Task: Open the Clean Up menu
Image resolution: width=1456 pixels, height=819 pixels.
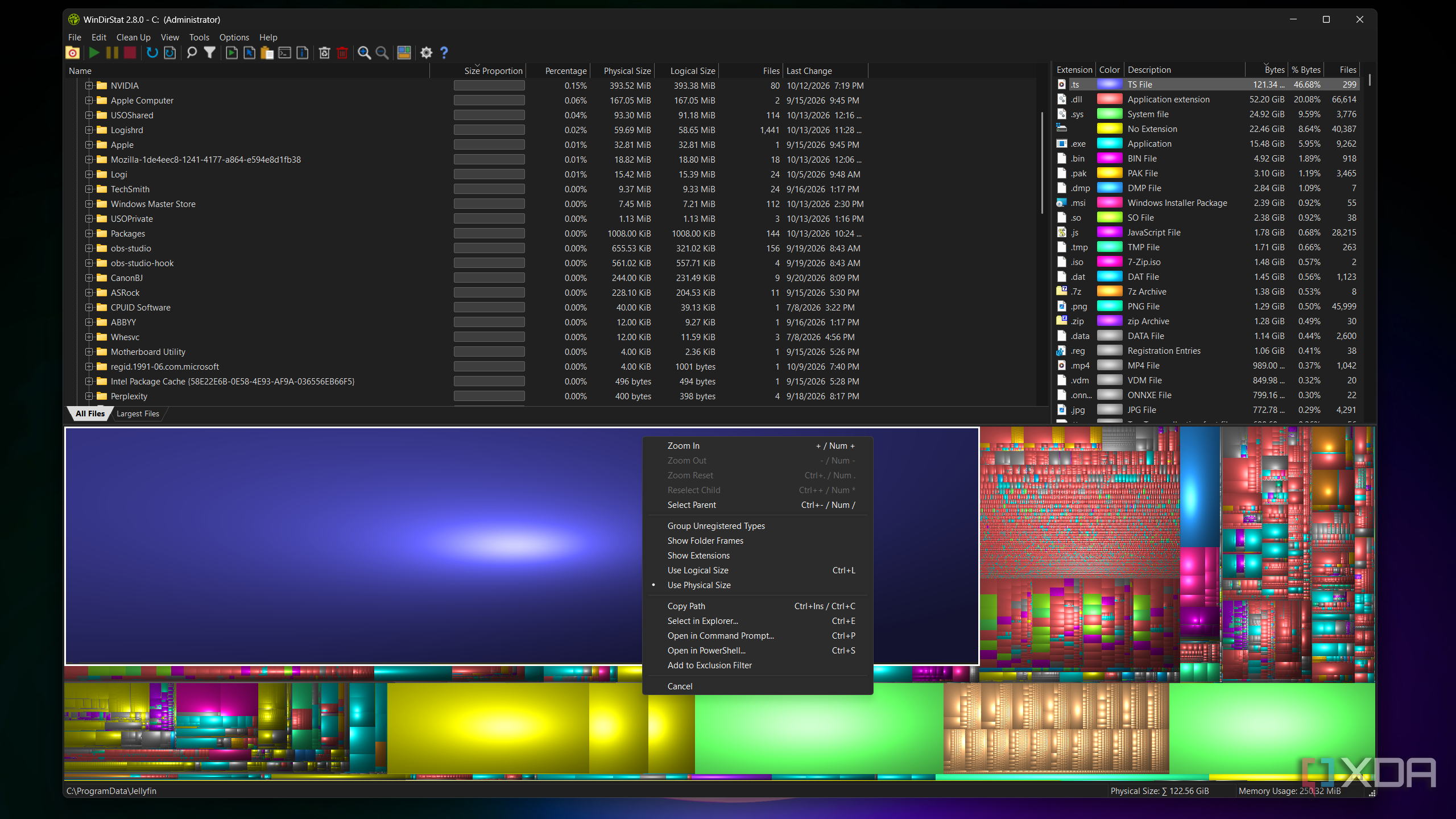Action: pyautogui.click(x=134, y=37)
